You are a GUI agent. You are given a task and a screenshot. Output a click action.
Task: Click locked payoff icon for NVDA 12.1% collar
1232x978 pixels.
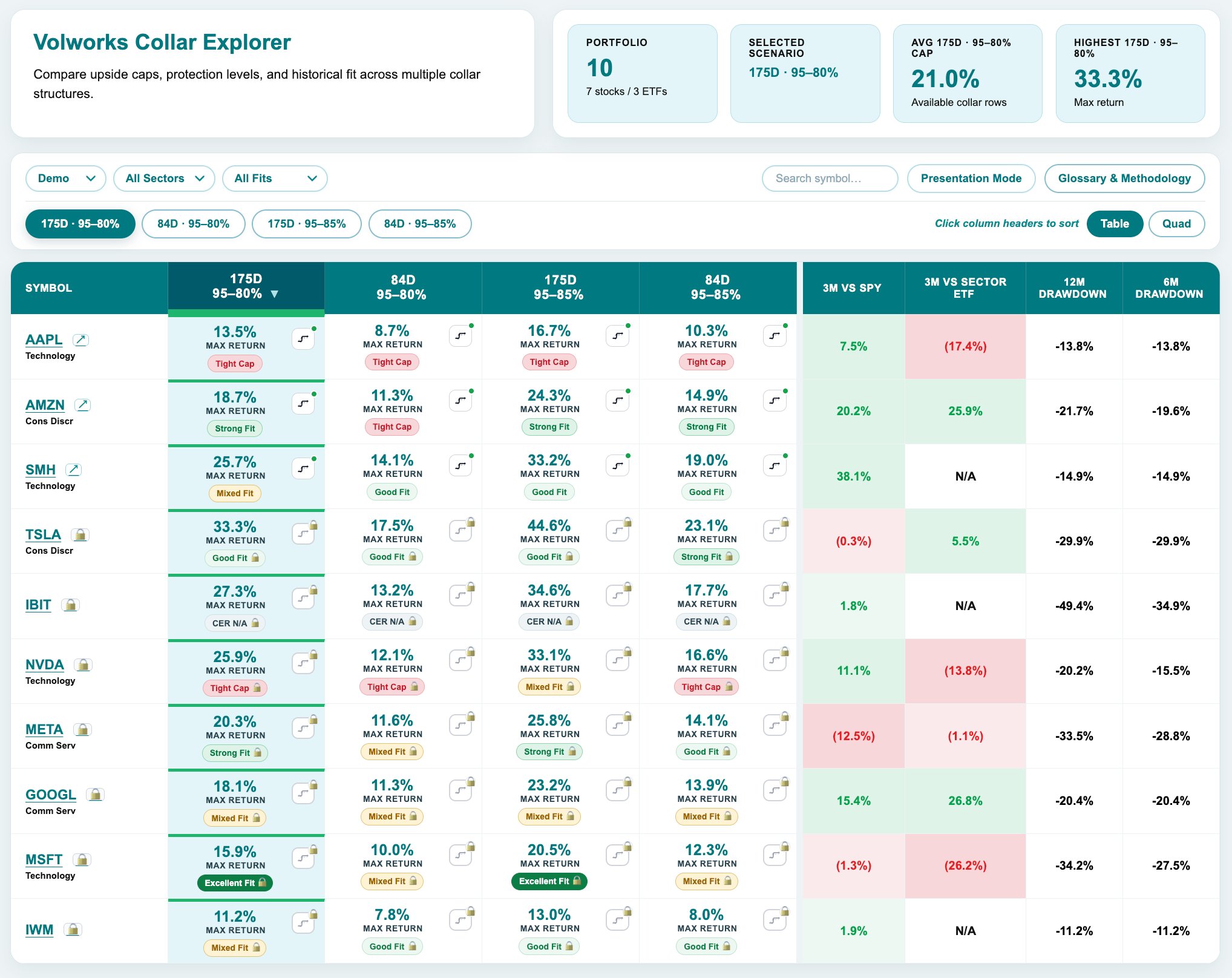460,660
